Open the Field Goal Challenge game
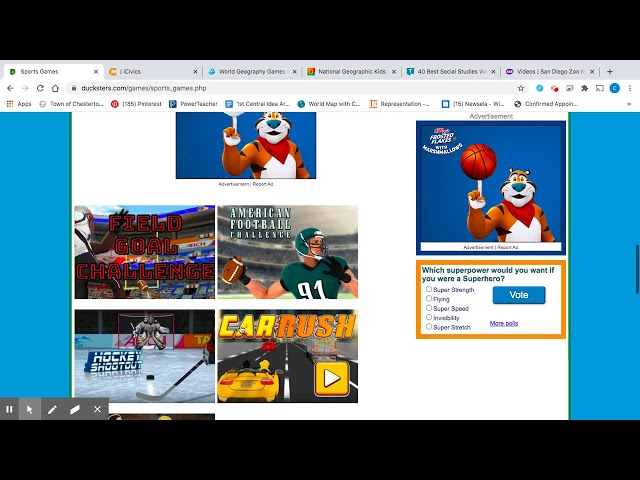The image size is (640, 480). [144, 252]
